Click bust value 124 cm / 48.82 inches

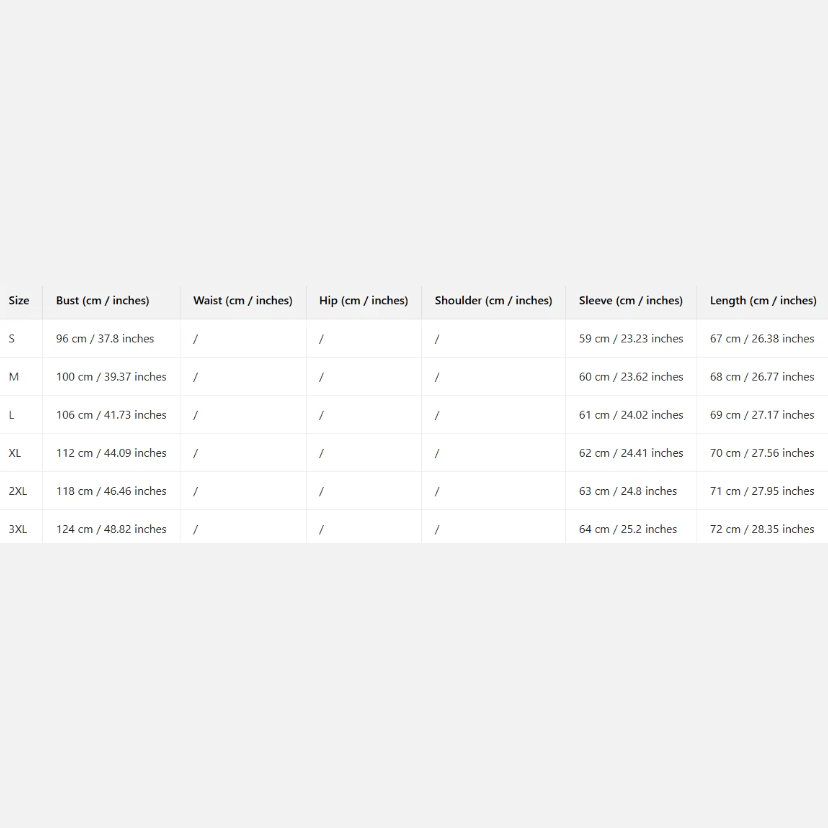click(111, 529)
